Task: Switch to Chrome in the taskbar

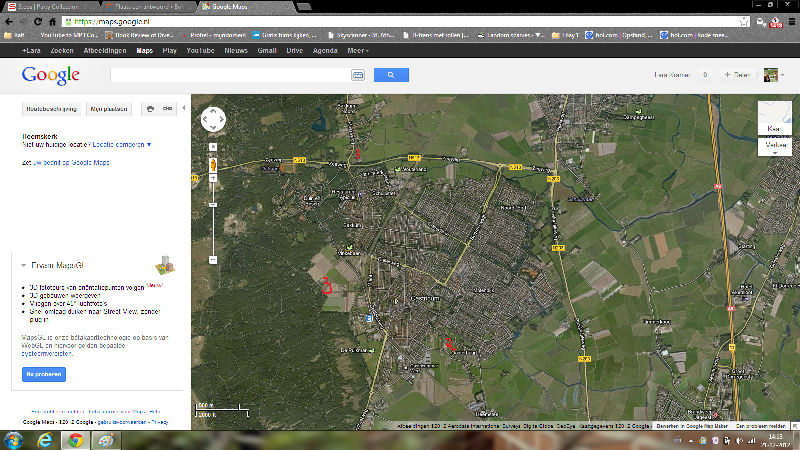Action: point(76,440)
